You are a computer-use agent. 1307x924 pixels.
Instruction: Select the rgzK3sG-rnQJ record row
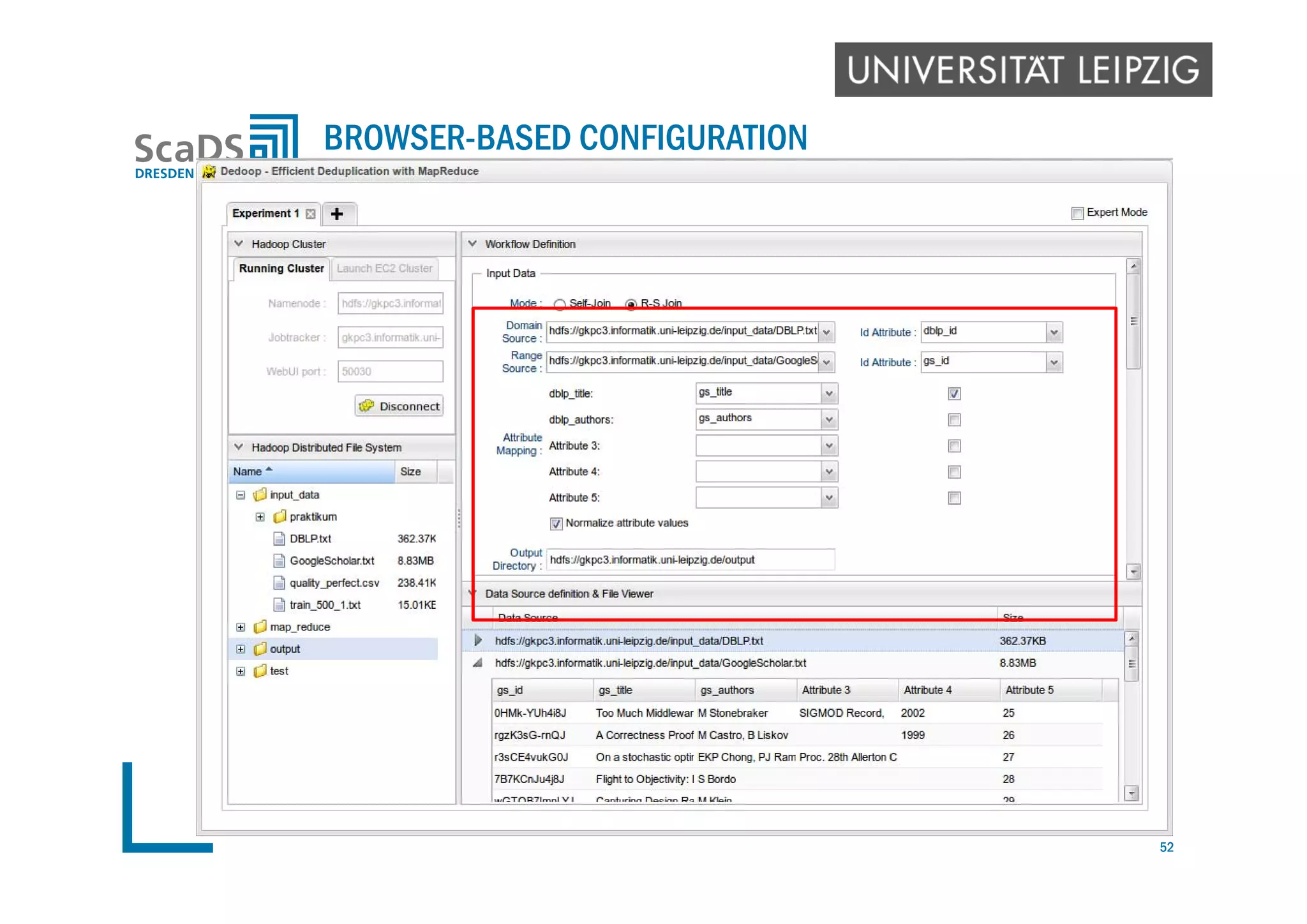[798, 735]
